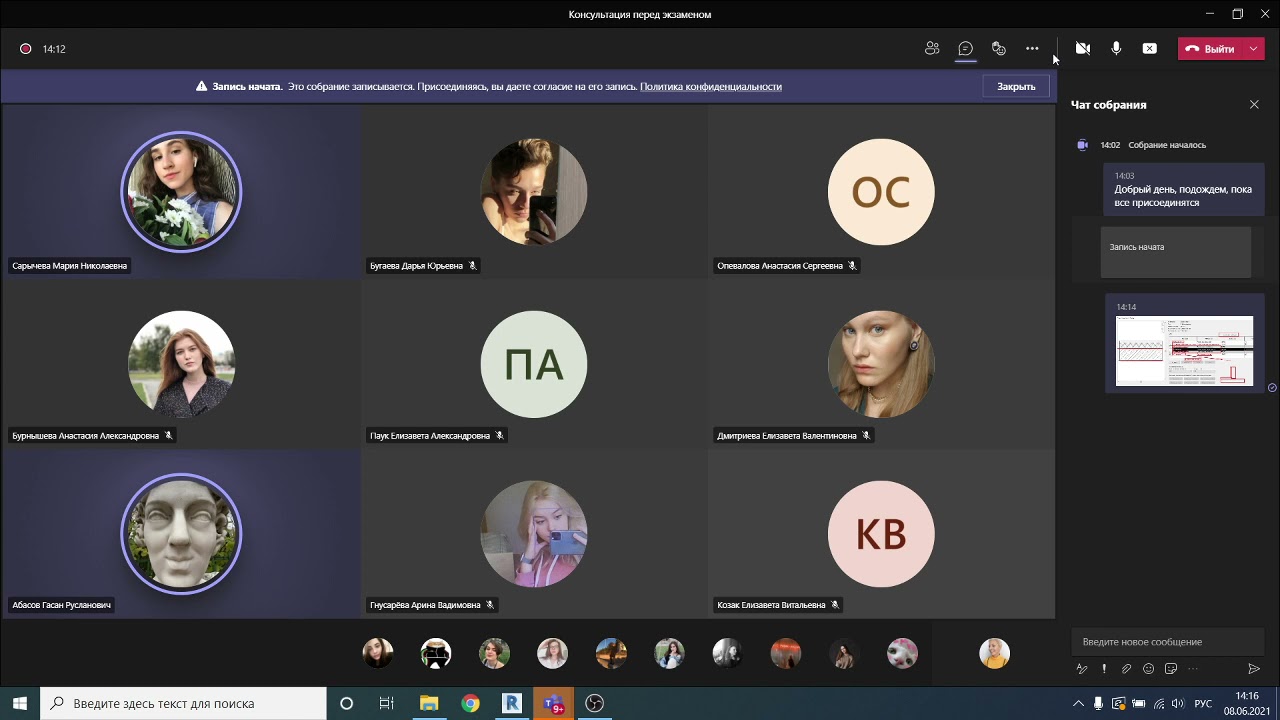This screenshot has width=1280, height=720.
Task: Show hidden system tray icons
Action: tap(1078, 704)
